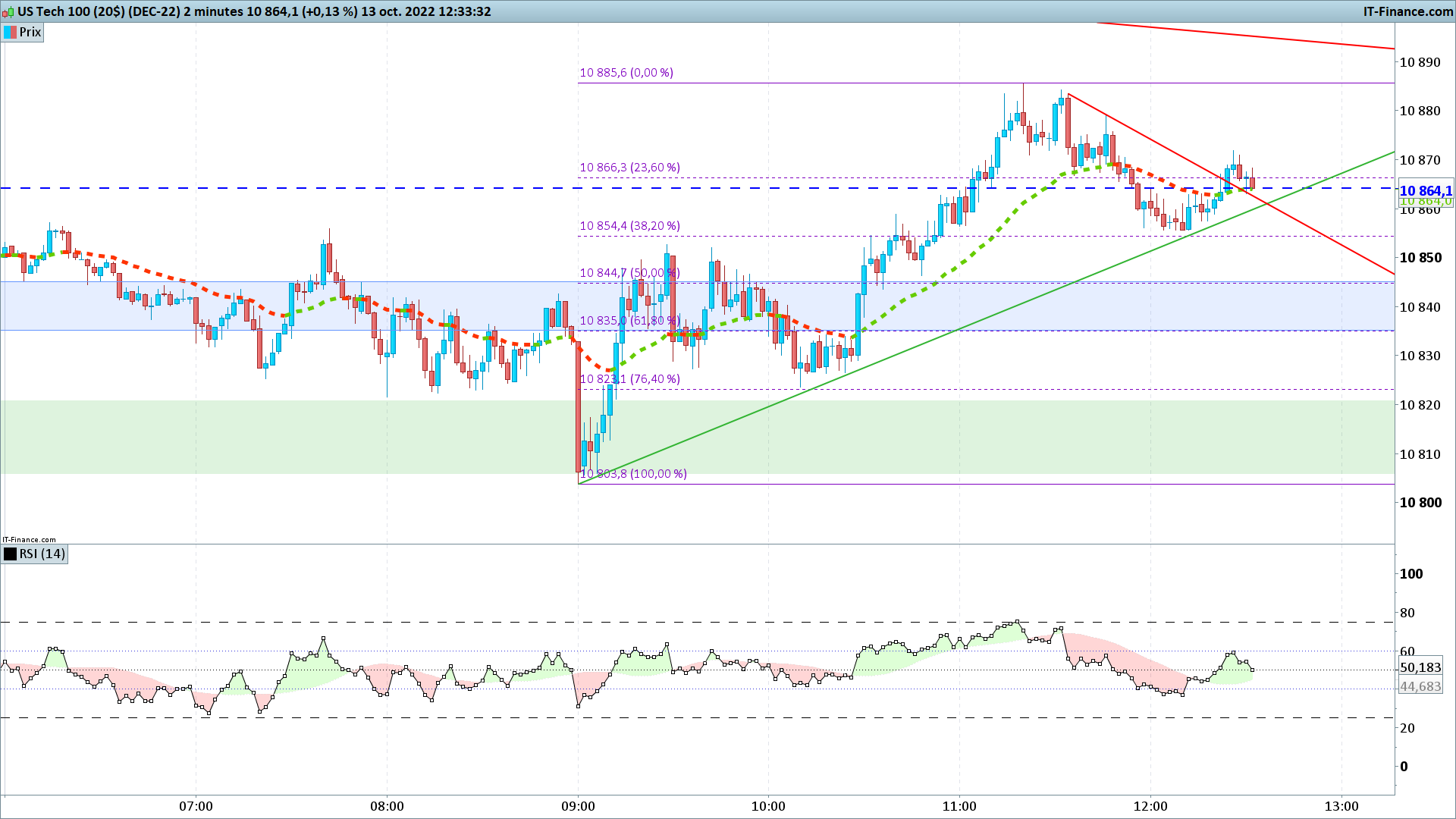Select the 10 803,8 (100,00 %) Fibonacci label

click(633, 474)
